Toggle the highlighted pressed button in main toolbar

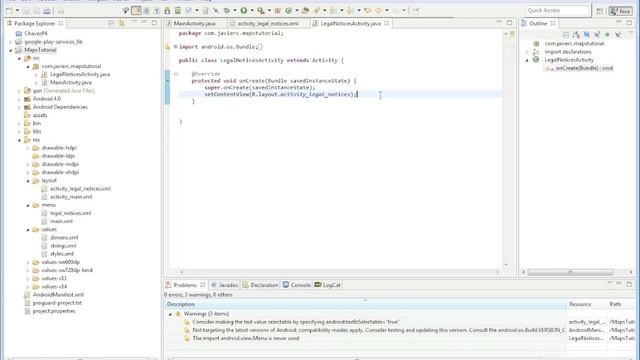(x=136, y=11)
